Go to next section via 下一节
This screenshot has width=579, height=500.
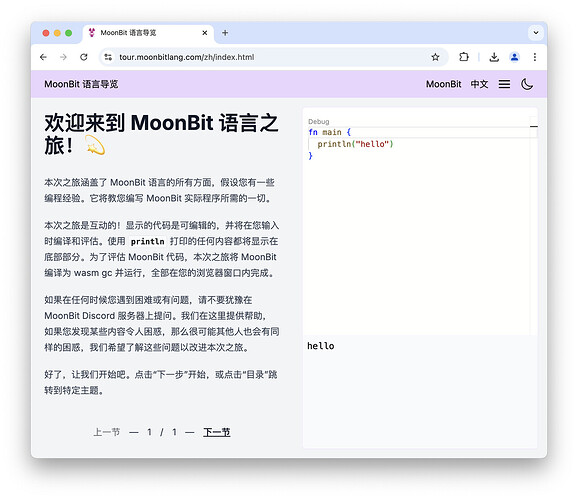217,432
